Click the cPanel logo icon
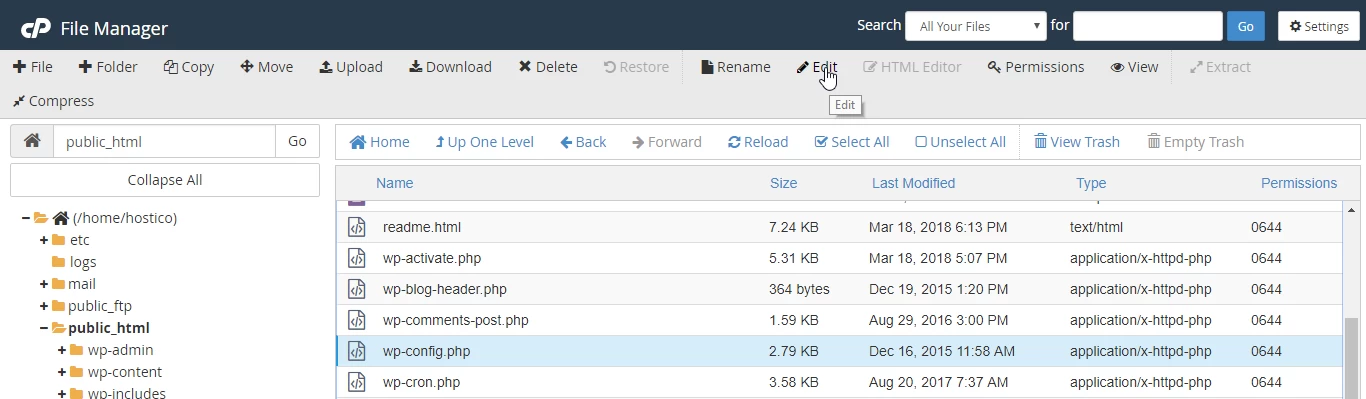1366x399 pixels. click(36, 28)
